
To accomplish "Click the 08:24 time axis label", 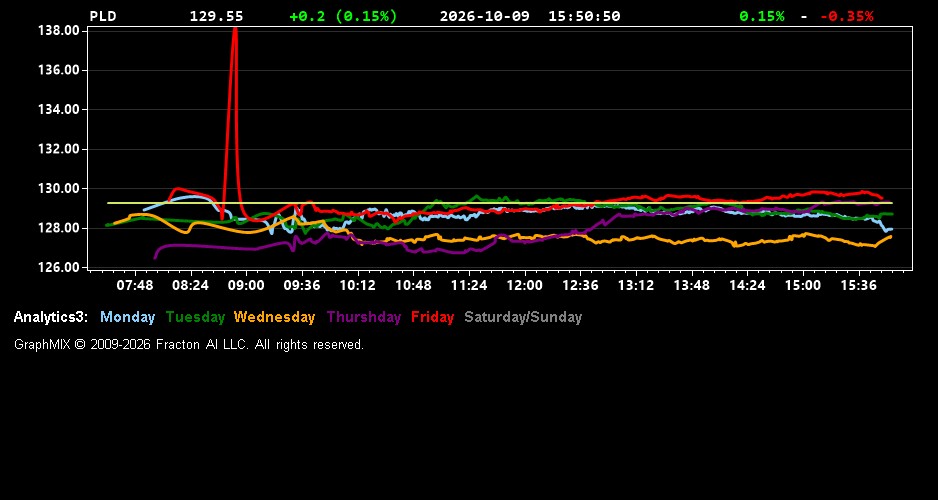I will point(190,286).
